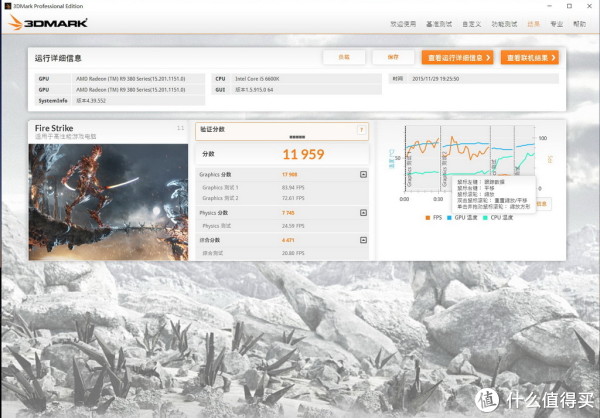This screenshot has width=600, height=418.
Task: Click inside the FPS temperature chart
Action: click(470, 158)
